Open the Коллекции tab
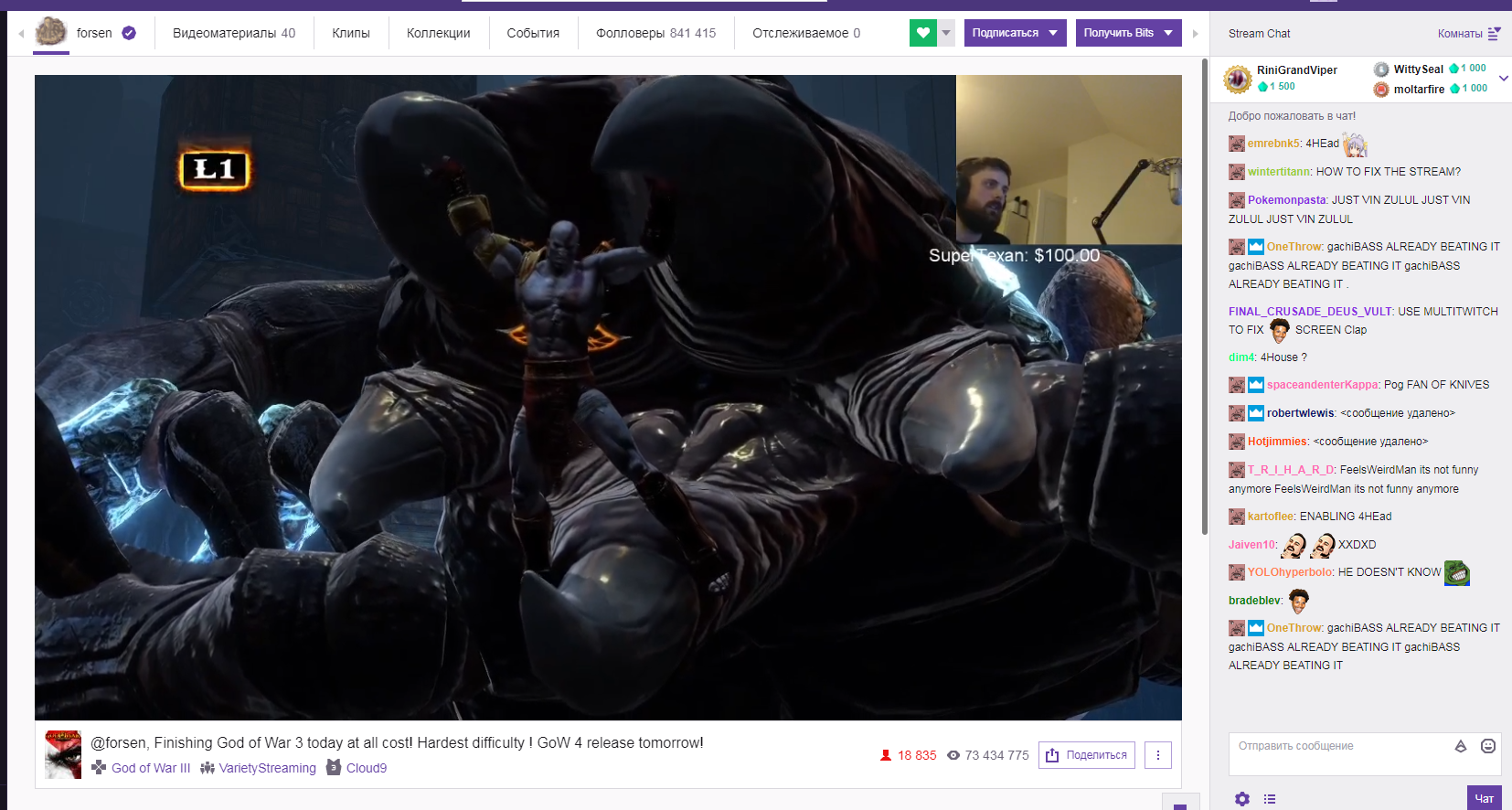This screenshot has width=1512, height=810. tap(439, 33)
